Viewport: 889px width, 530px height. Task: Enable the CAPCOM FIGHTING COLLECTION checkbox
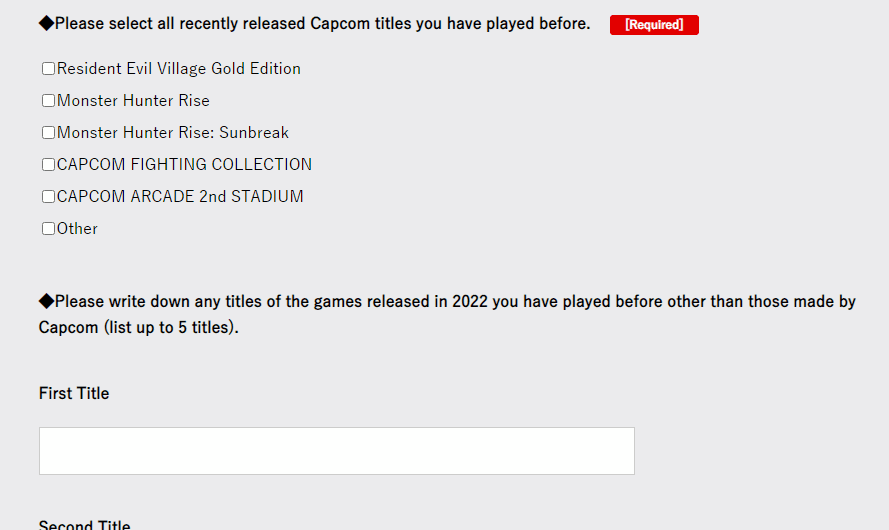pos(48,164)
